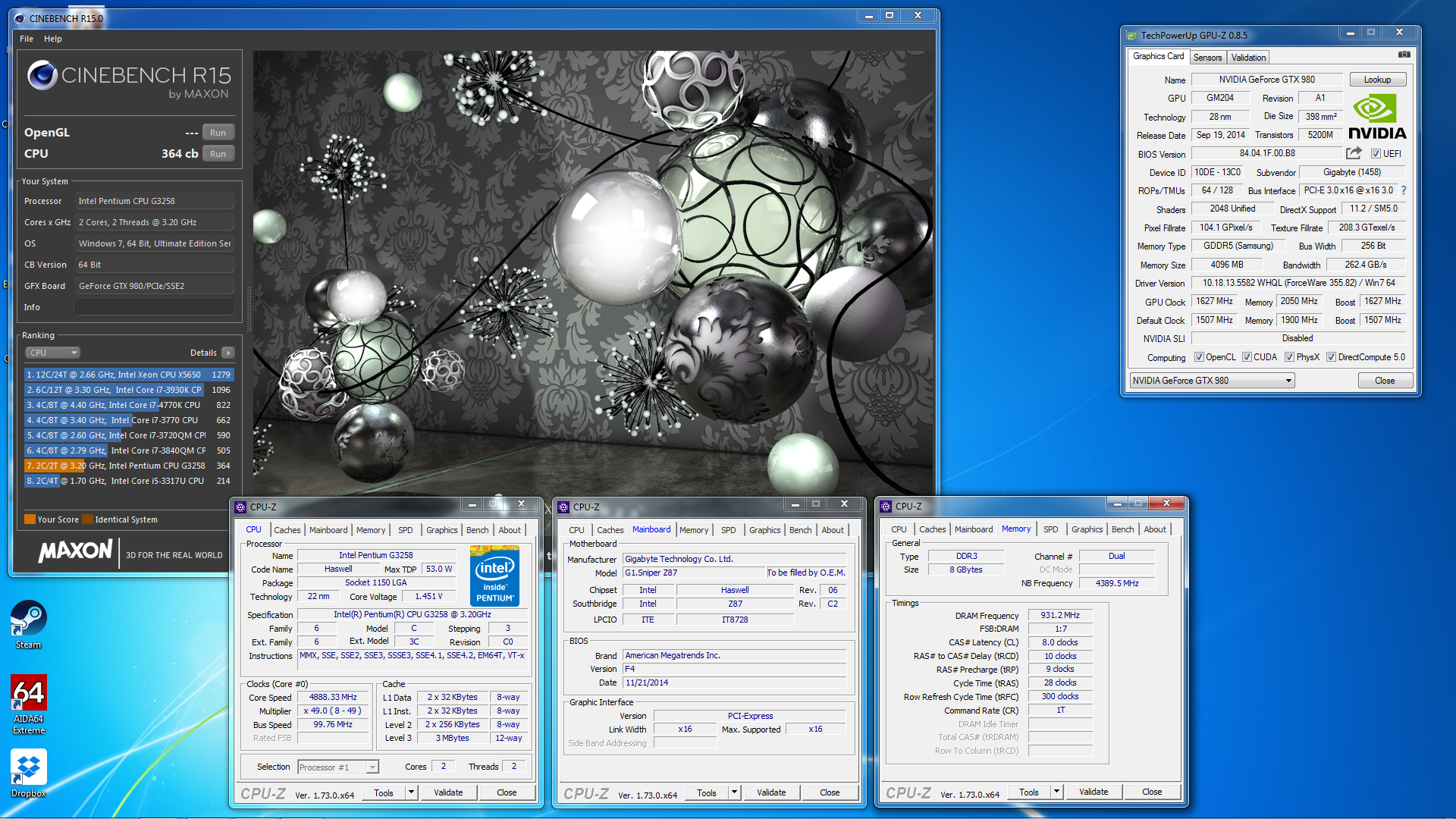Run the CPU benchmark in Cinebench

(218, 154)
